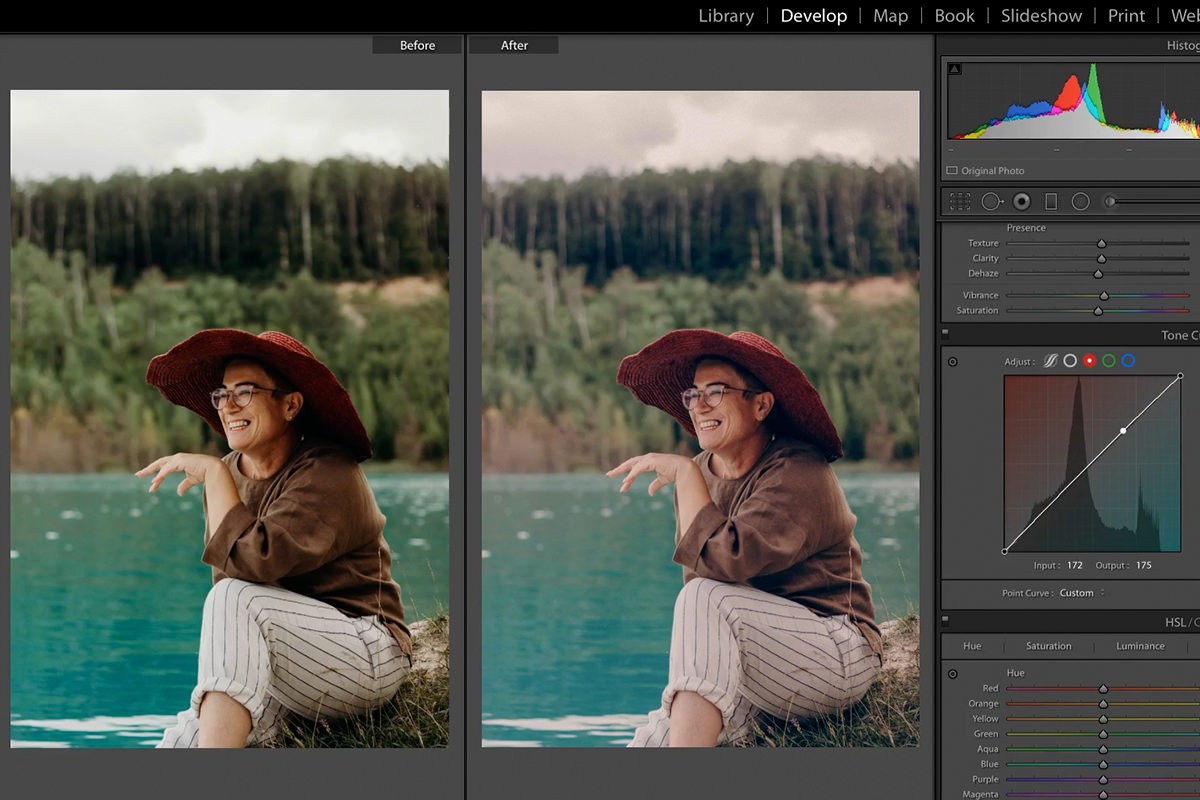Click the Purple hue slider handle
The height and width of the screenshot is (800, 1200).
1103,779
